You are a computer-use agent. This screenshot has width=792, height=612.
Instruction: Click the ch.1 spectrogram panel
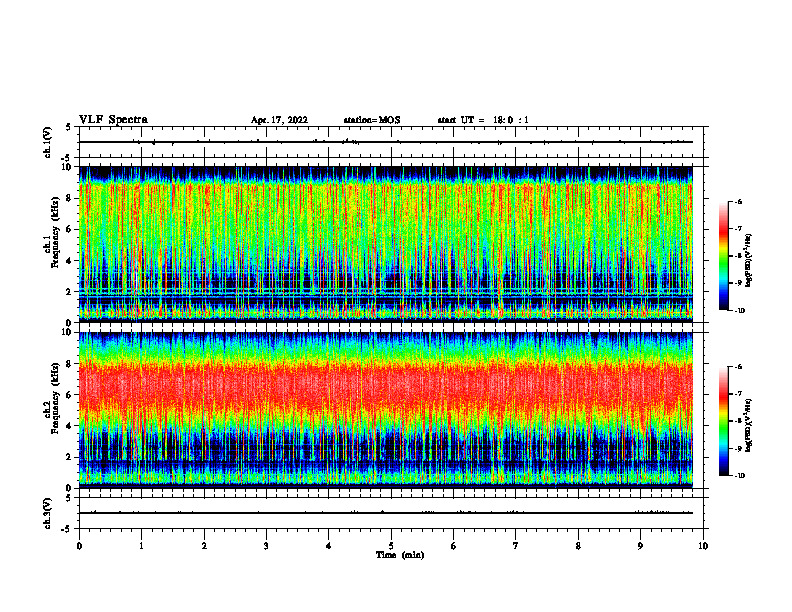click(386, 244)
